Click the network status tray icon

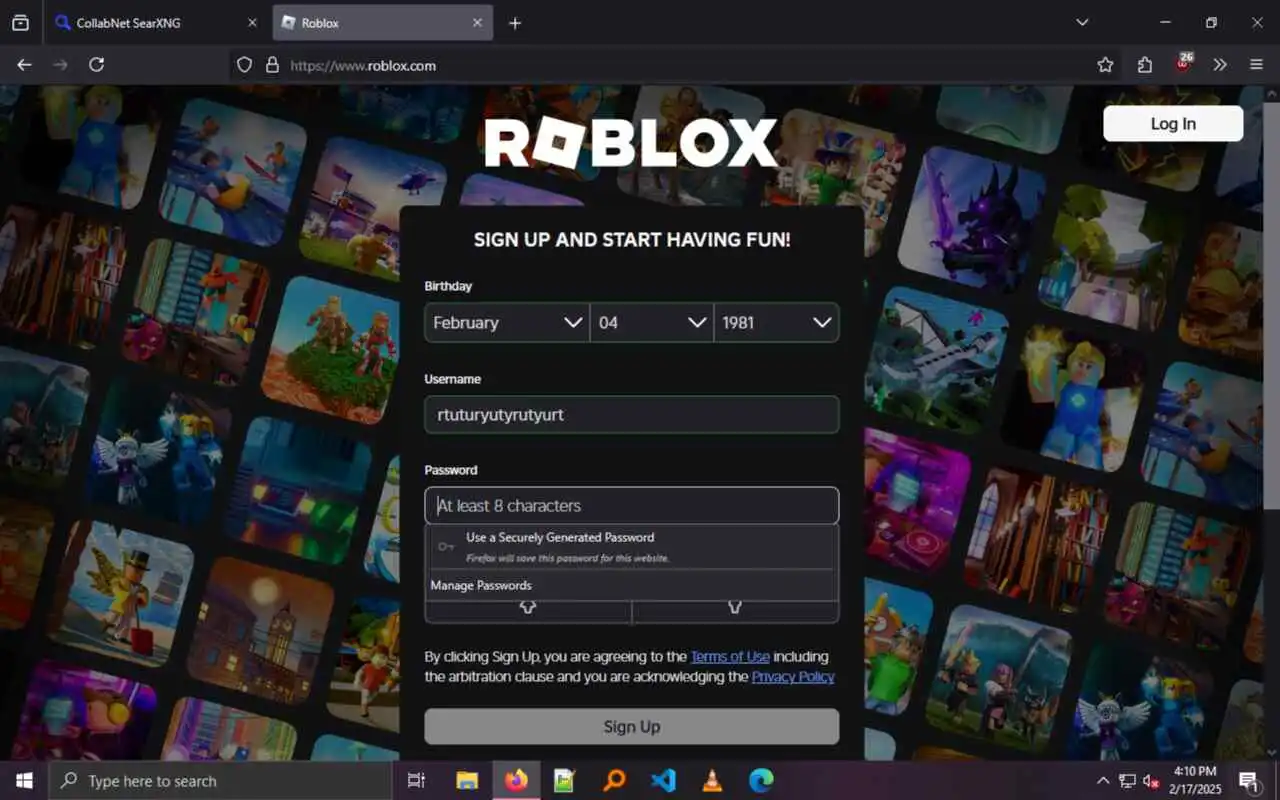1128,781
